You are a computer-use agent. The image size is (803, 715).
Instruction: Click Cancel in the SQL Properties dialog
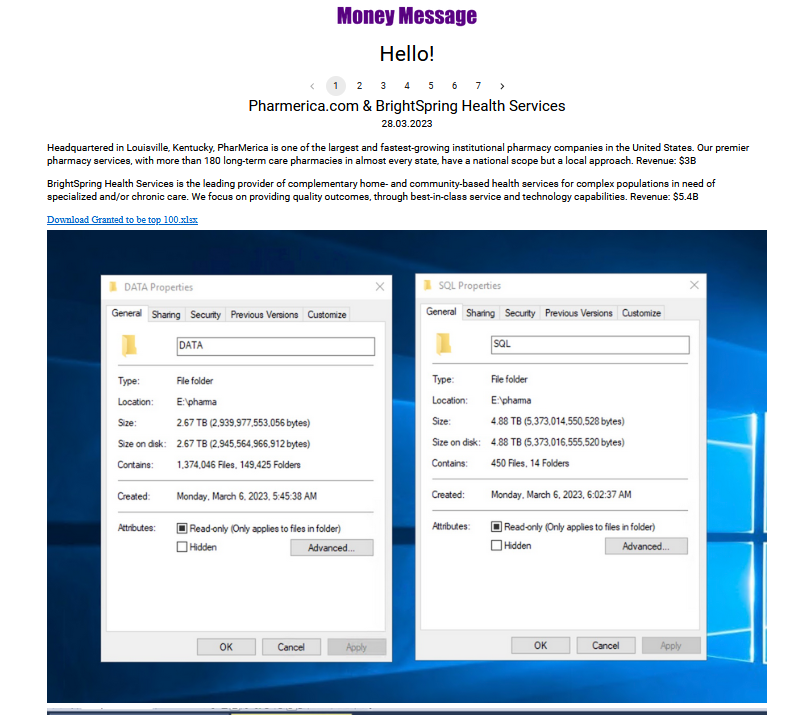[606, 645]
